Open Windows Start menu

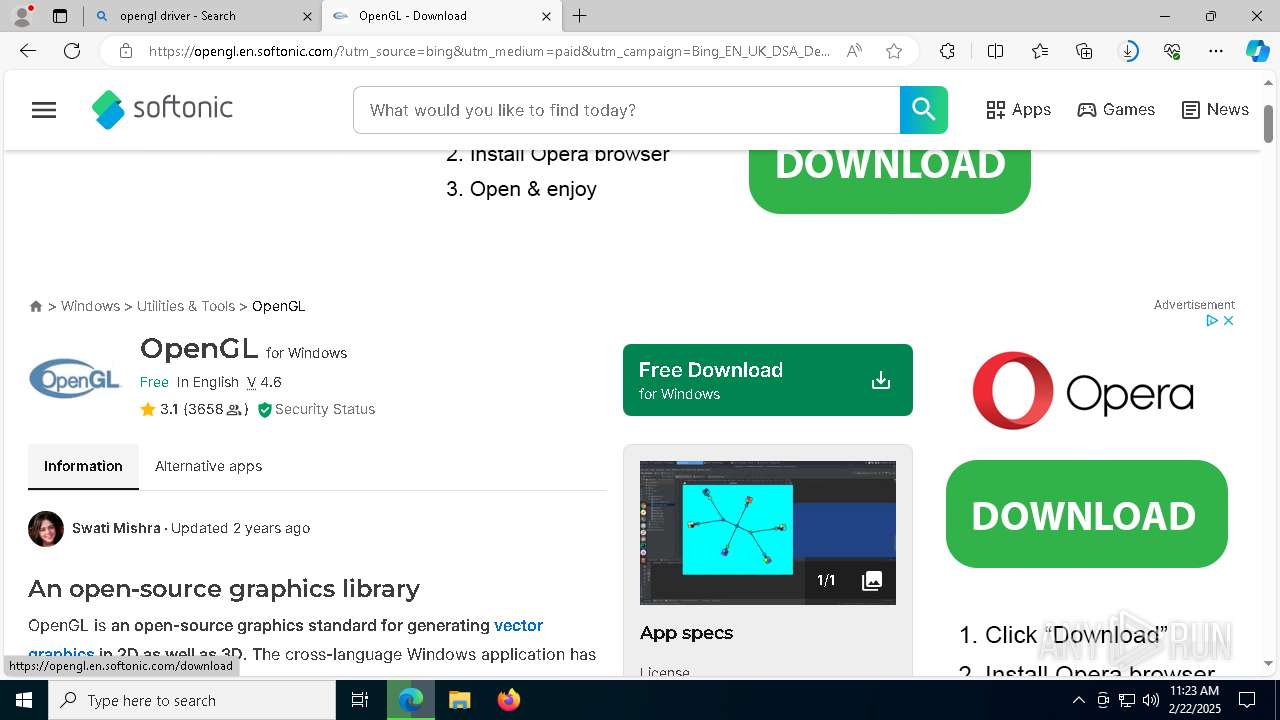tap(24, 700)
